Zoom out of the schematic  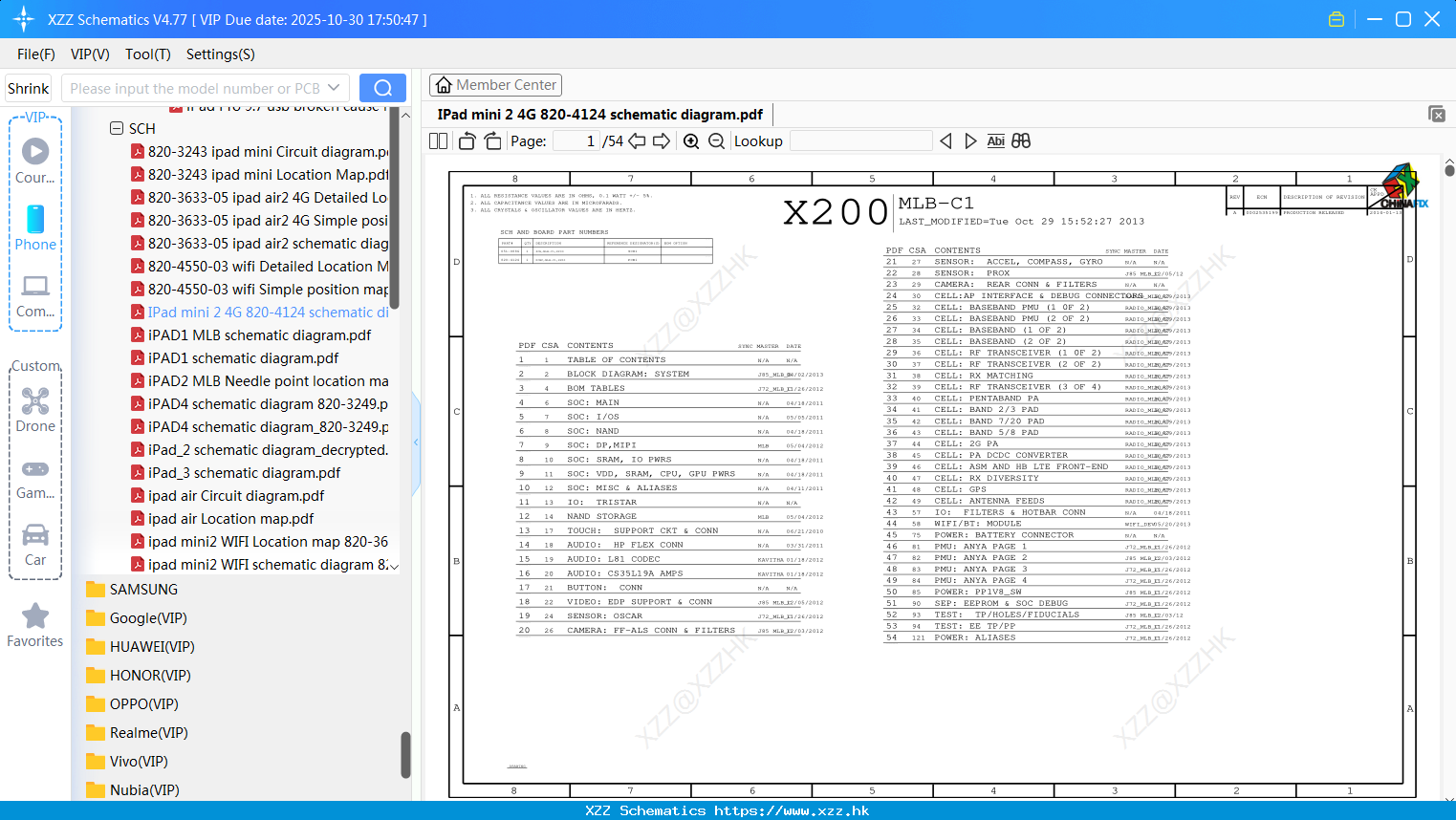[716, 141]
